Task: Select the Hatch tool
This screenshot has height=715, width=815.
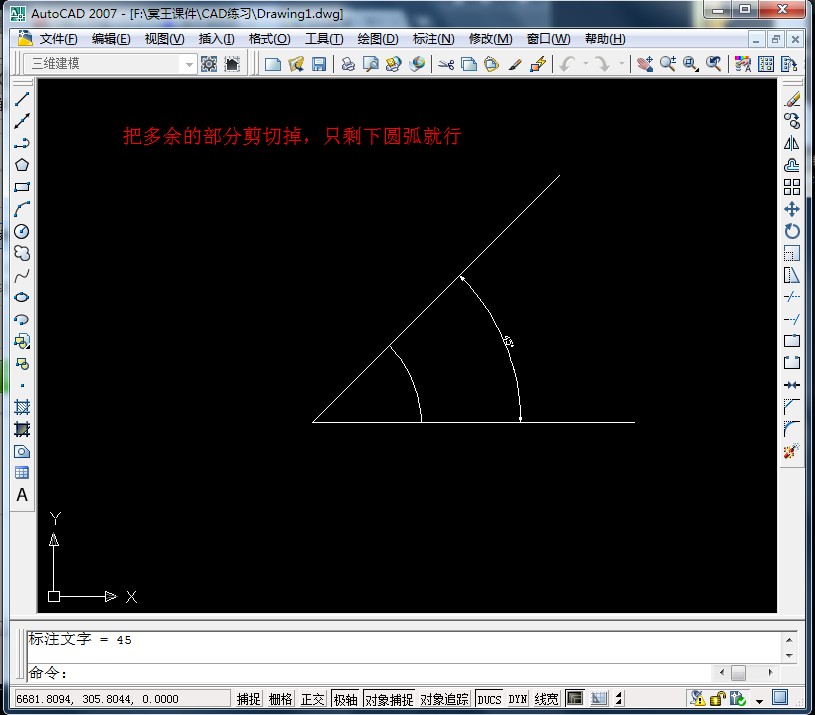Action: 22,407
